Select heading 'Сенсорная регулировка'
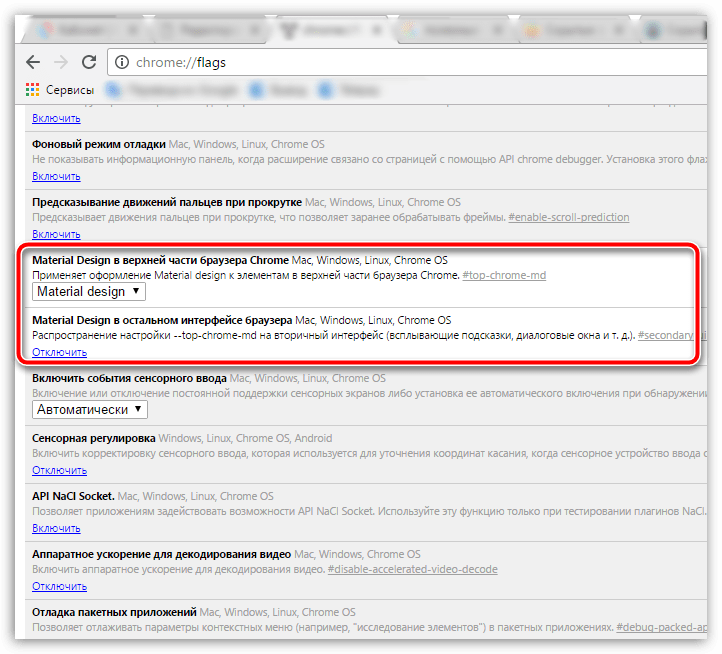Viewport: 722px width, 654px height. (x=94, y=438)
